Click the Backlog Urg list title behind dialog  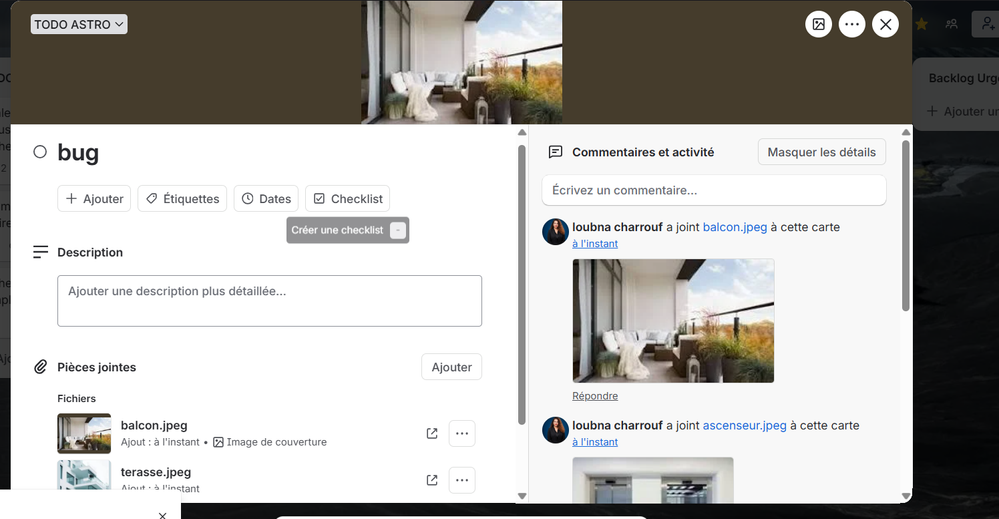point(963,78)
